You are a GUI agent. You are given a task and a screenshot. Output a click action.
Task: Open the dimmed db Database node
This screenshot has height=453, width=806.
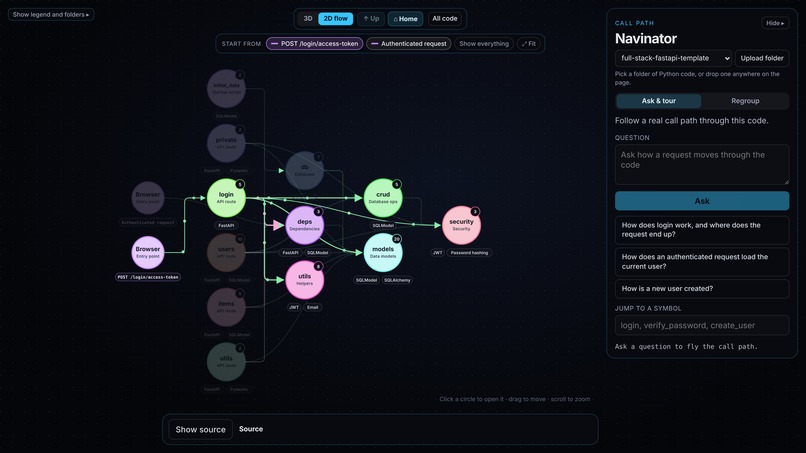[304, 170]
